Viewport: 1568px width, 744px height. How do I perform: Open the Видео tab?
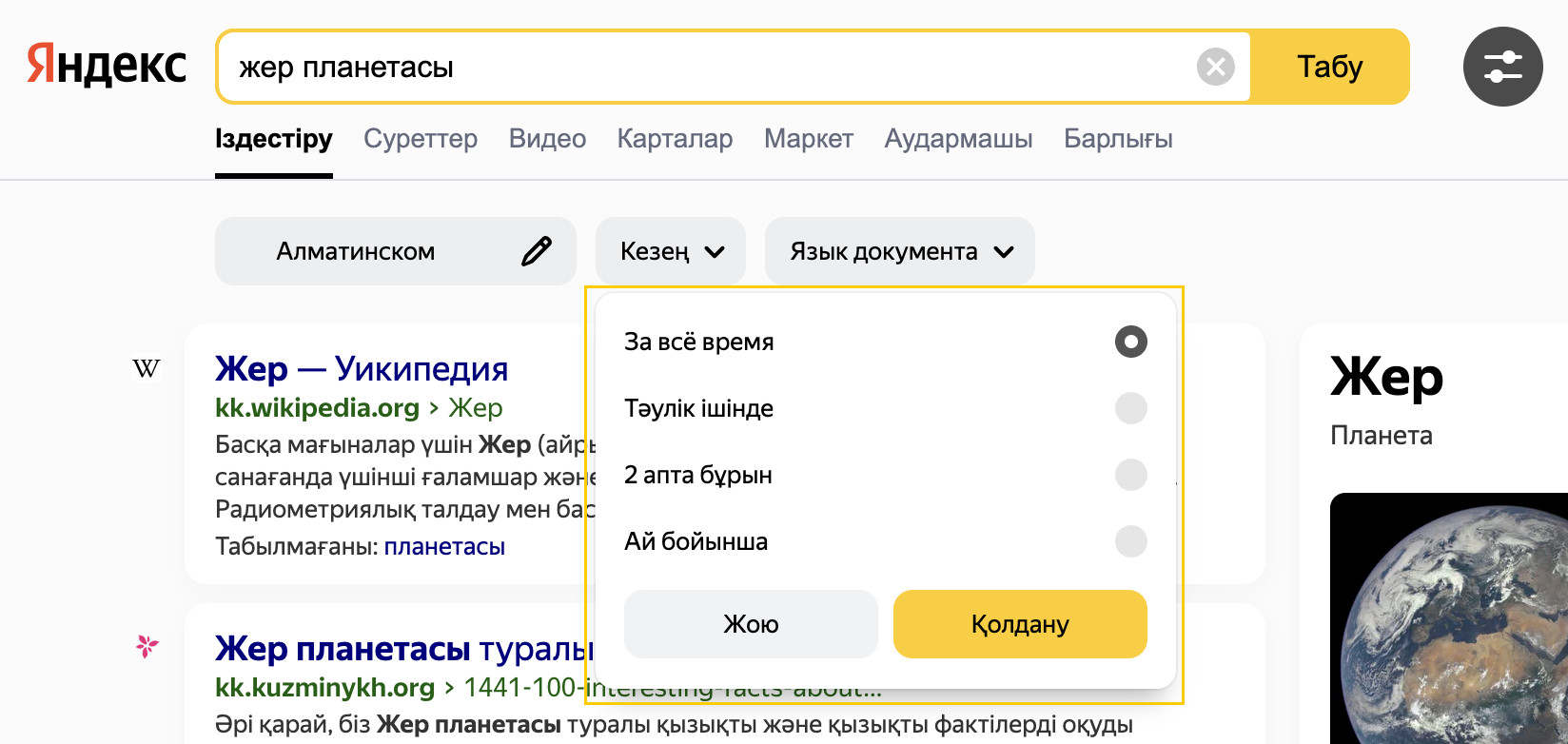tap(547, 139)
